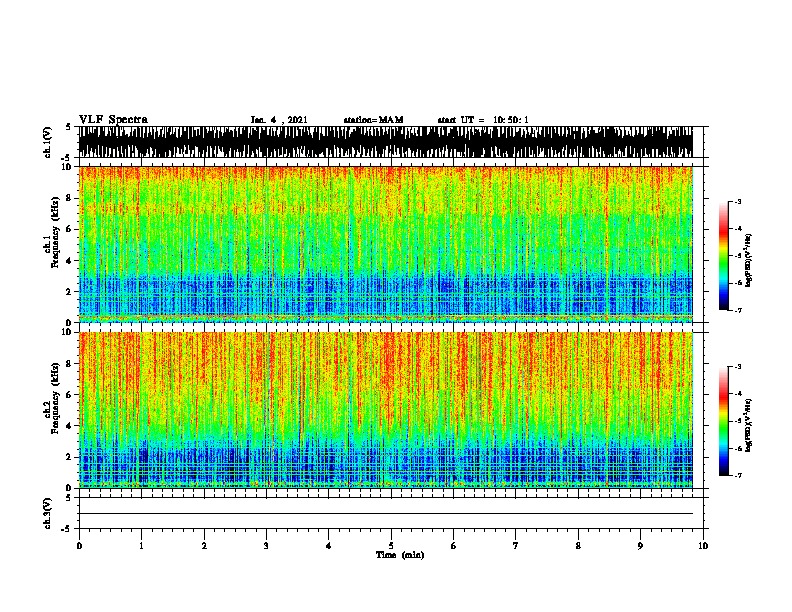This screenshot has width=792, height=612.
Task: Click the ch.1 color scale bar
Action: point(724,256)
